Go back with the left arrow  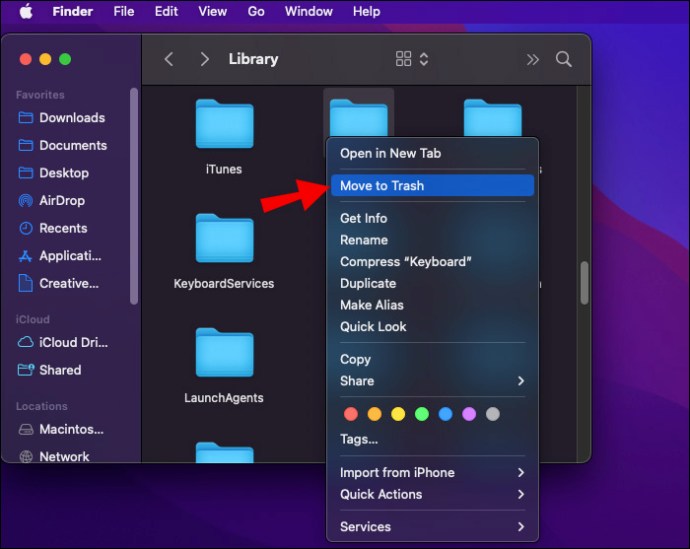tap(169, 59)
